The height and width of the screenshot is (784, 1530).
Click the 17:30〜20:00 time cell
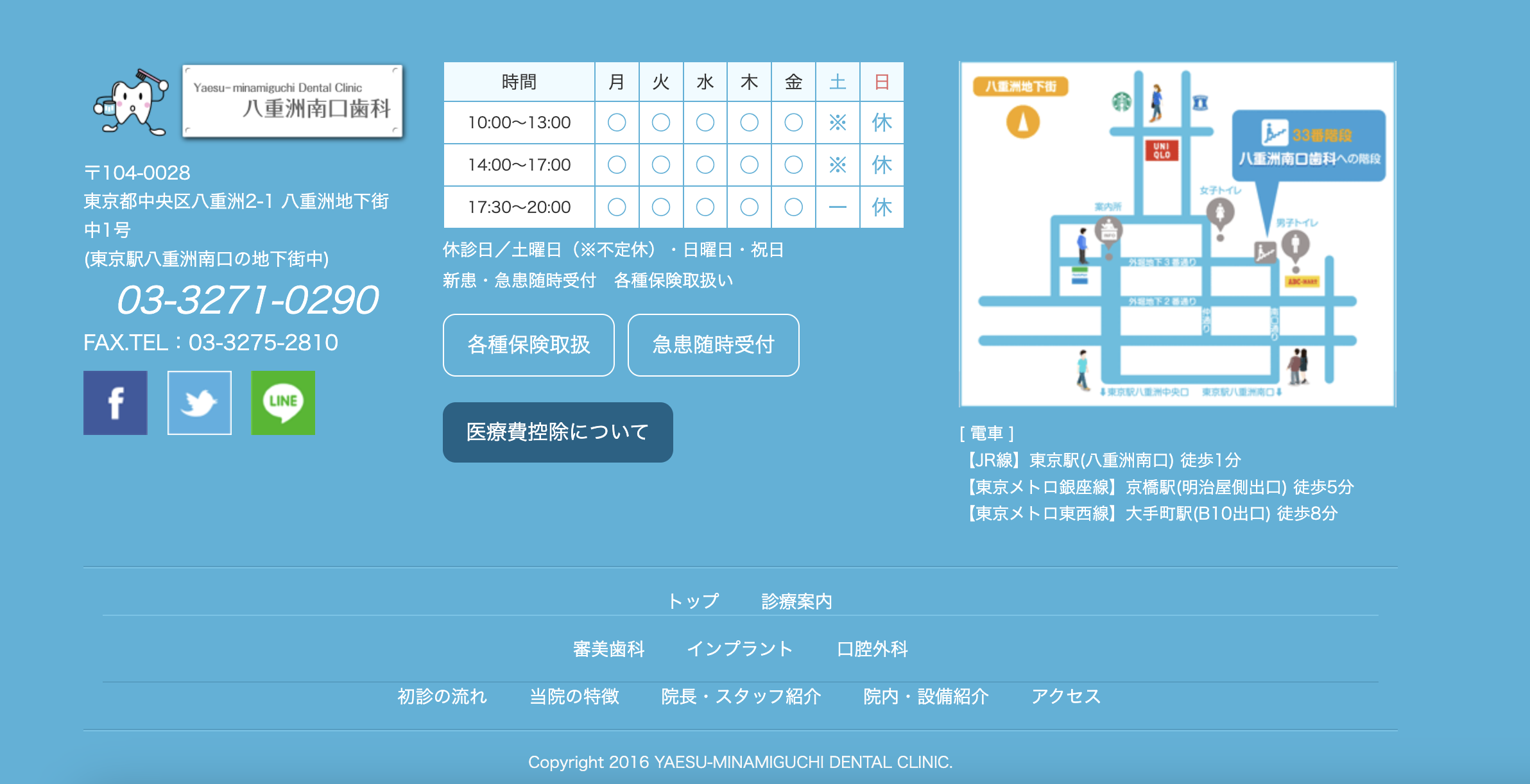(x=519, y=207)
